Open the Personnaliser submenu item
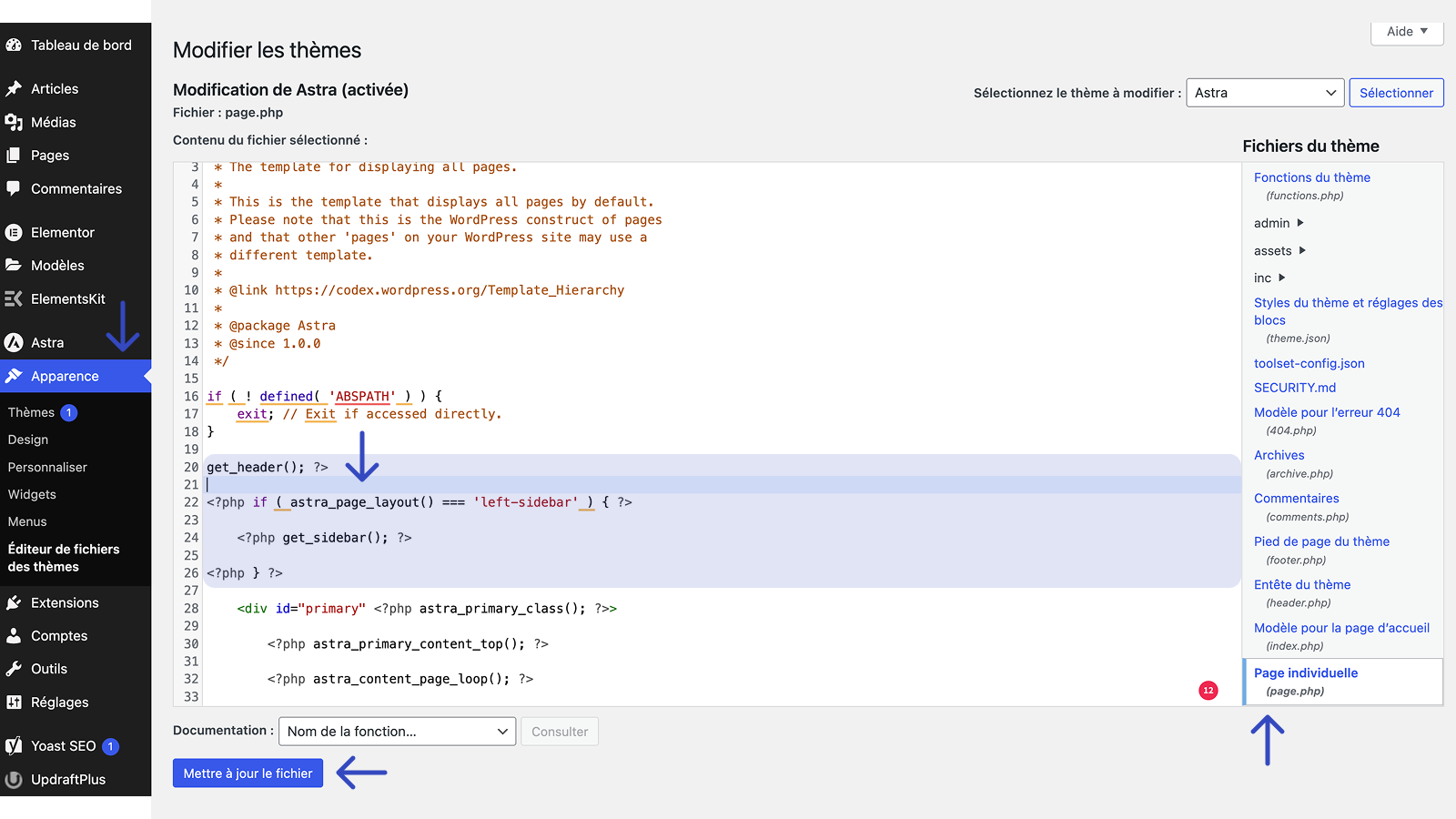The image size is (1456, 819). pyautogui.click(x=47, y=467)
